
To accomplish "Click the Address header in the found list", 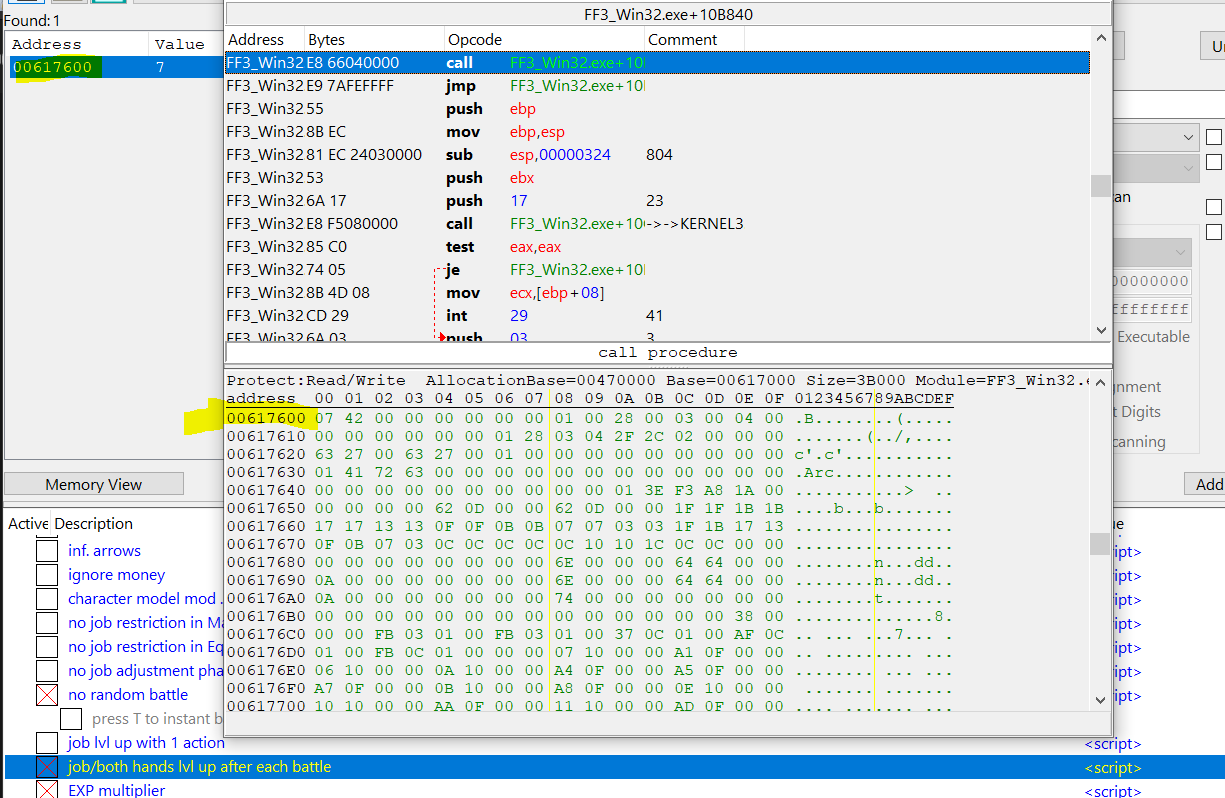I will [x=78, y=44].
